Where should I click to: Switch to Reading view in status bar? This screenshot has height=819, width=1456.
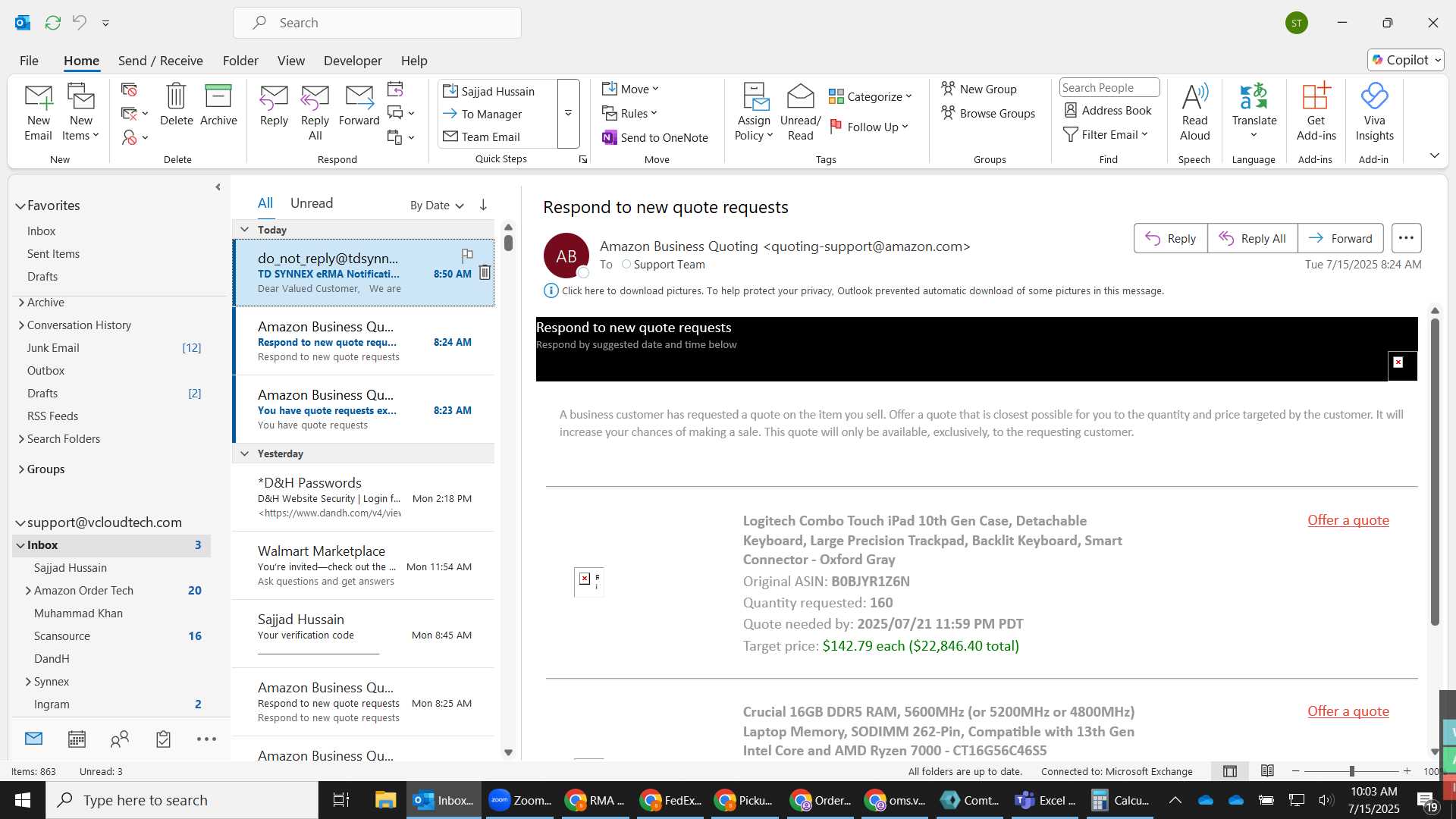[x=1267, y=771]
